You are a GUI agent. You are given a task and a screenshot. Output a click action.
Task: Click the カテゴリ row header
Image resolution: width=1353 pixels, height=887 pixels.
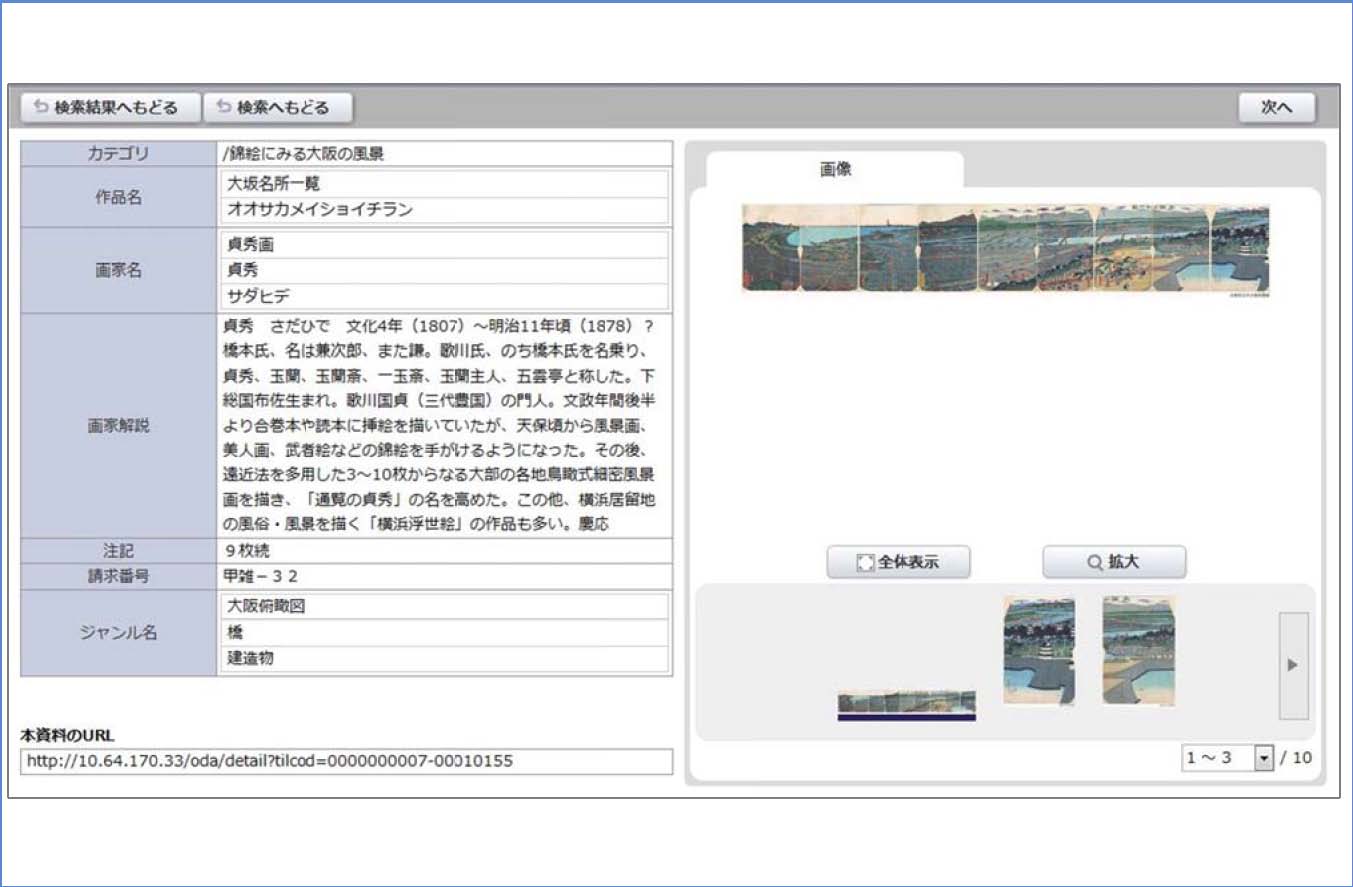(119, 154)
